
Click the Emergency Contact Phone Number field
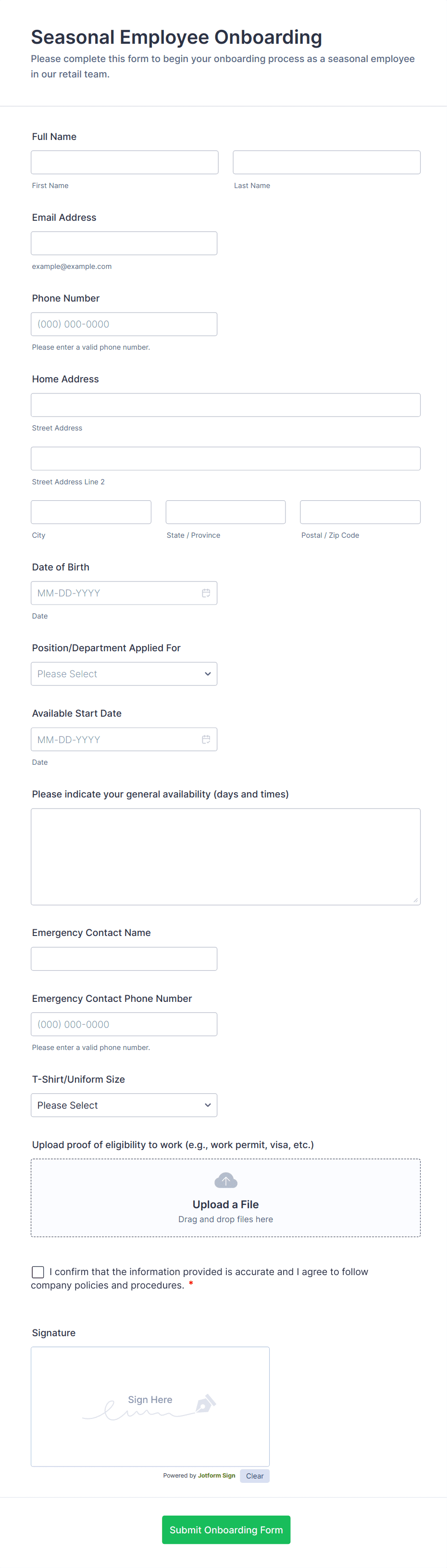(x=124, y=1024)
